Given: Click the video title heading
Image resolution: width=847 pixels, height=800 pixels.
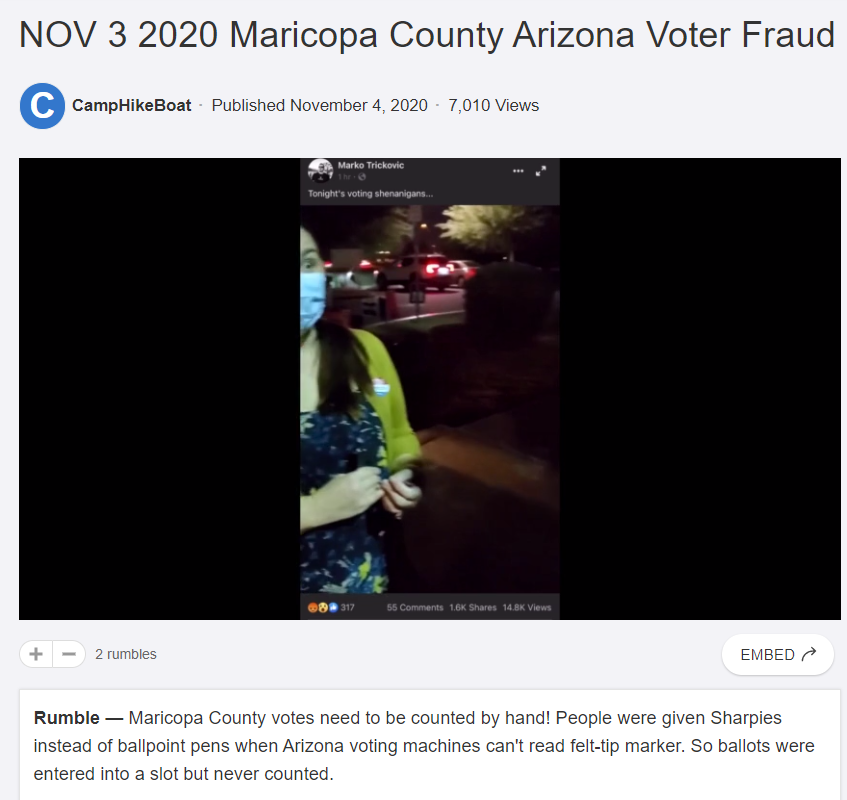Looking at the screenshot, I should tap(427, 35).
